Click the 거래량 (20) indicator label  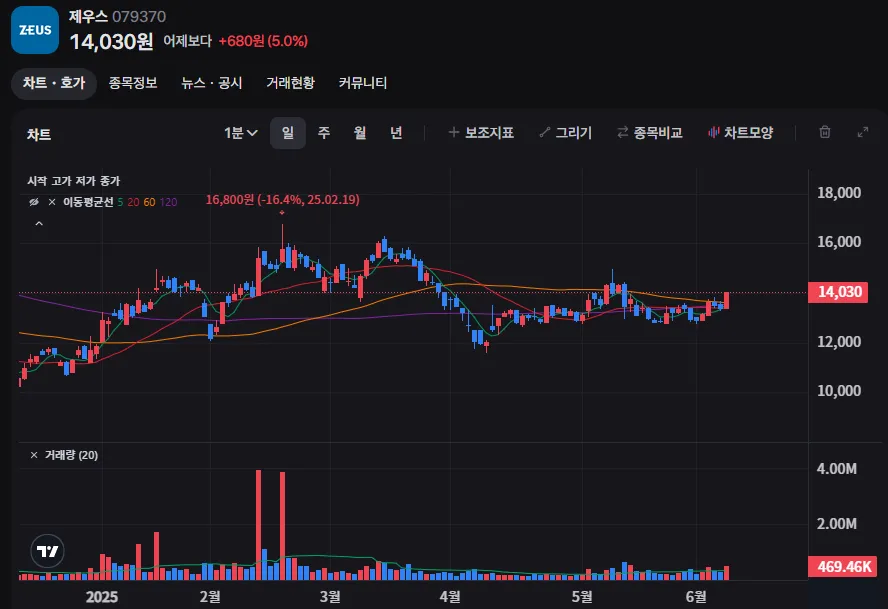click(x=71, y=455)
